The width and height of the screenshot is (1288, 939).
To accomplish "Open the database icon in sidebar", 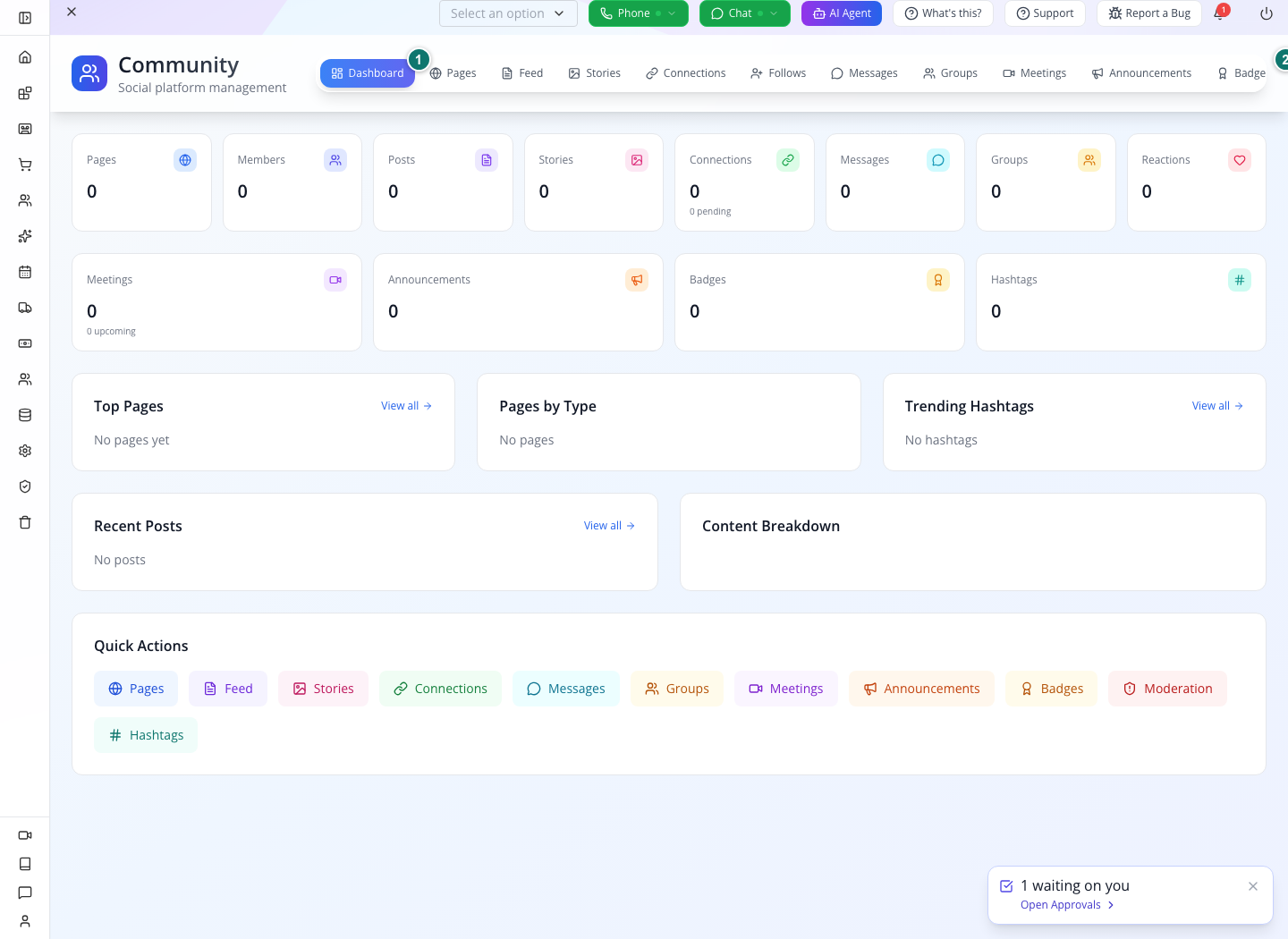I will coord(25,415).
